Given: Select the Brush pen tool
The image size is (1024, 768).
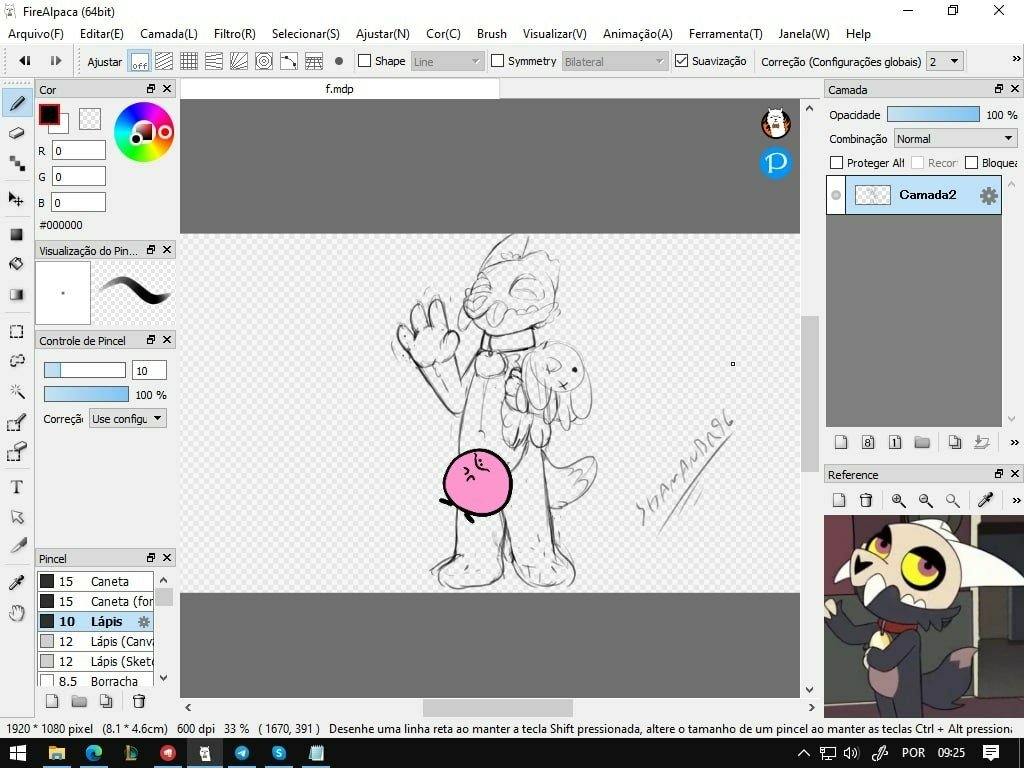Looking at the screenshot, I should point(18,103).
